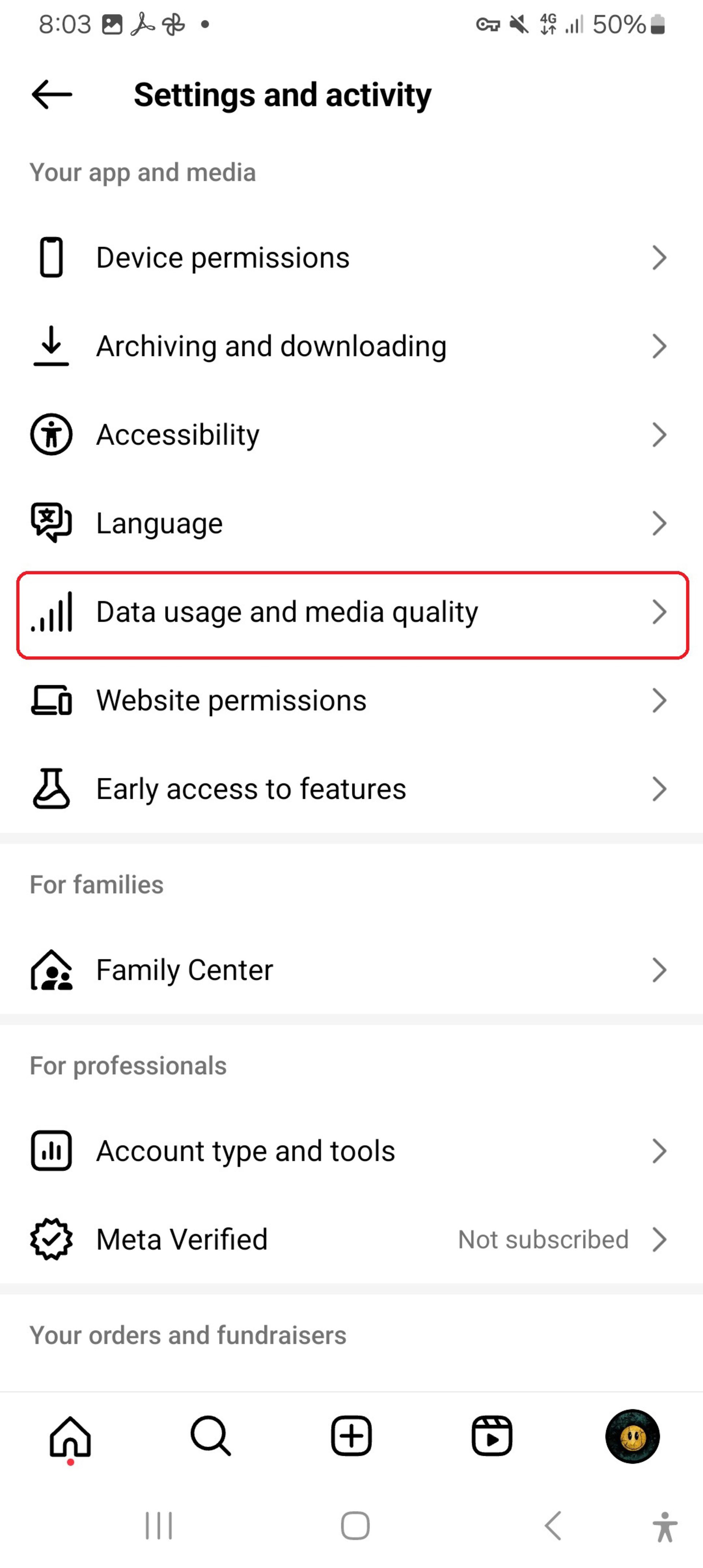Expand Website permissions chevron
Image resolution: width=703 pixels, height=1568 pixels.
pyautogui.click(x=659, y=700)
